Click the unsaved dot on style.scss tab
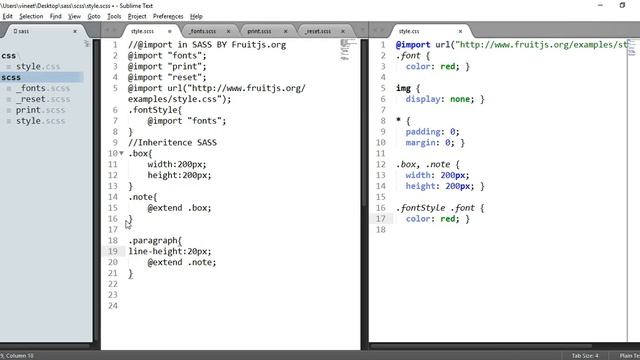This screenshot has width=640, height=360. (x=170, y=31)
